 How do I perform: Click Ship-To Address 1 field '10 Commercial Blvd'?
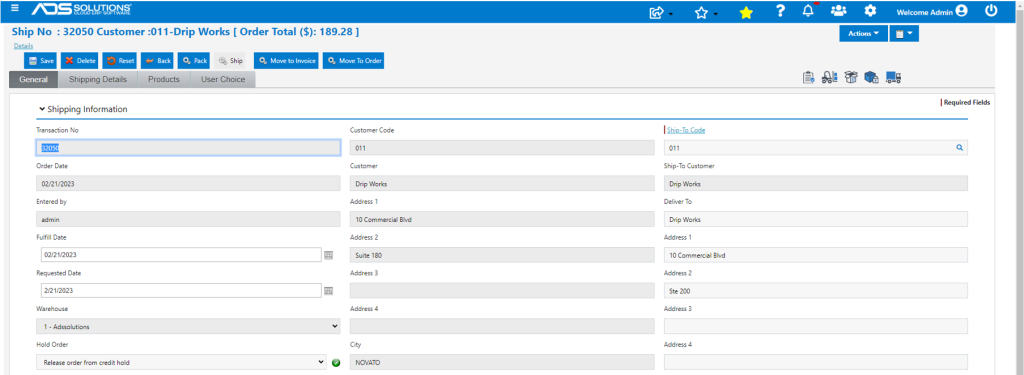pos(816,255)
